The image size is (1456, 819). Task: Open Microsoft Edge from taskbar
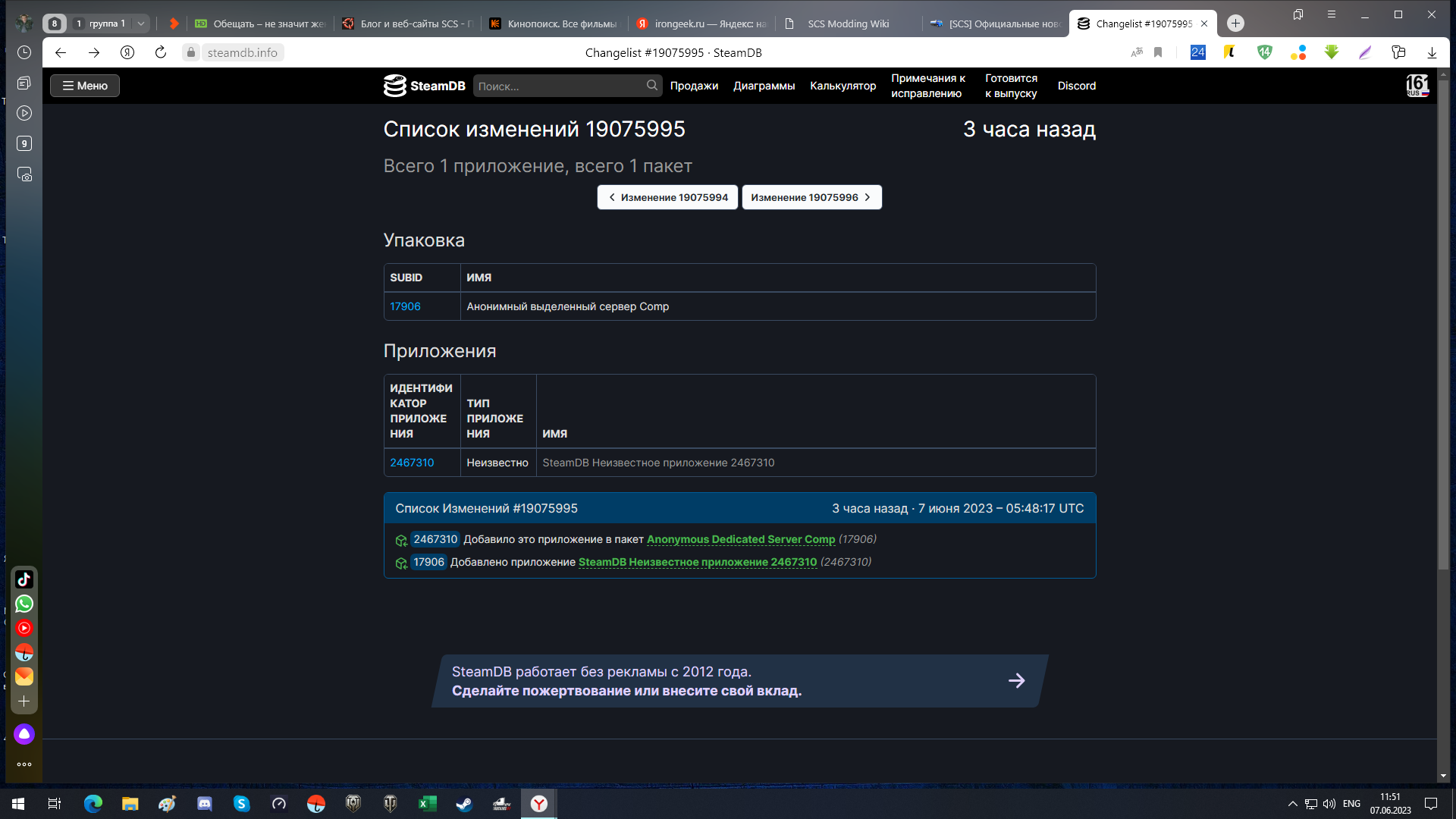pyautogui.click(x=93, y=804)
